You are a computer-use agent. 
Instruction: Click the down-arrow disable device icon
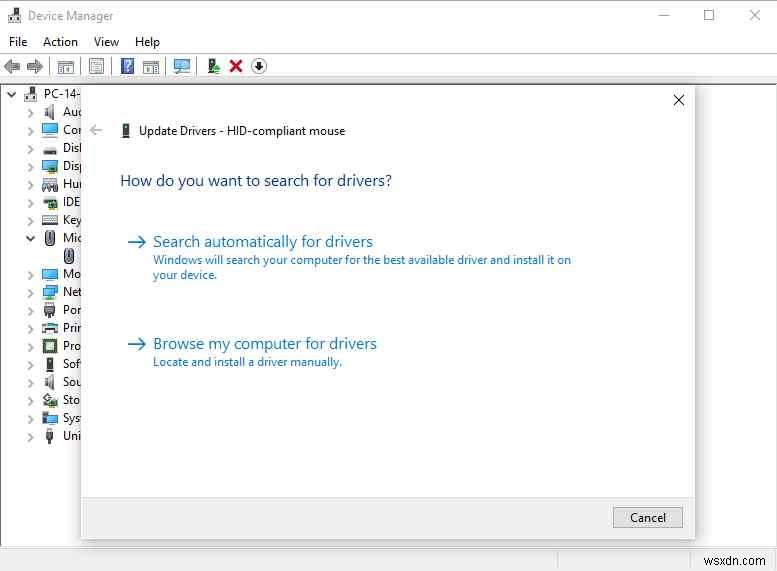click(x=259, y=66)
